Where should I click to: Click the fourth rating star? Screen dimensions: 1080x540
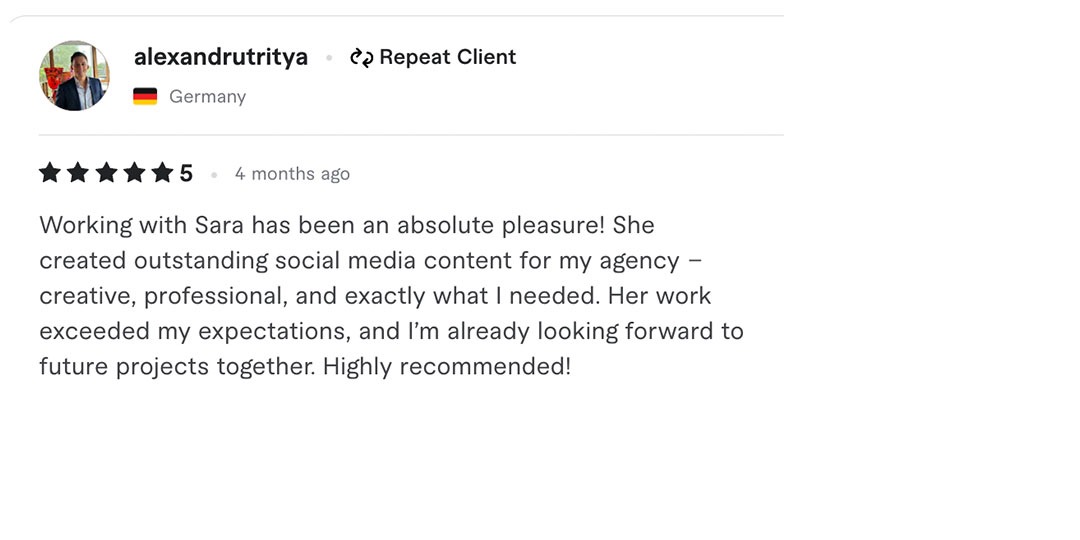(x=134, y=173)
